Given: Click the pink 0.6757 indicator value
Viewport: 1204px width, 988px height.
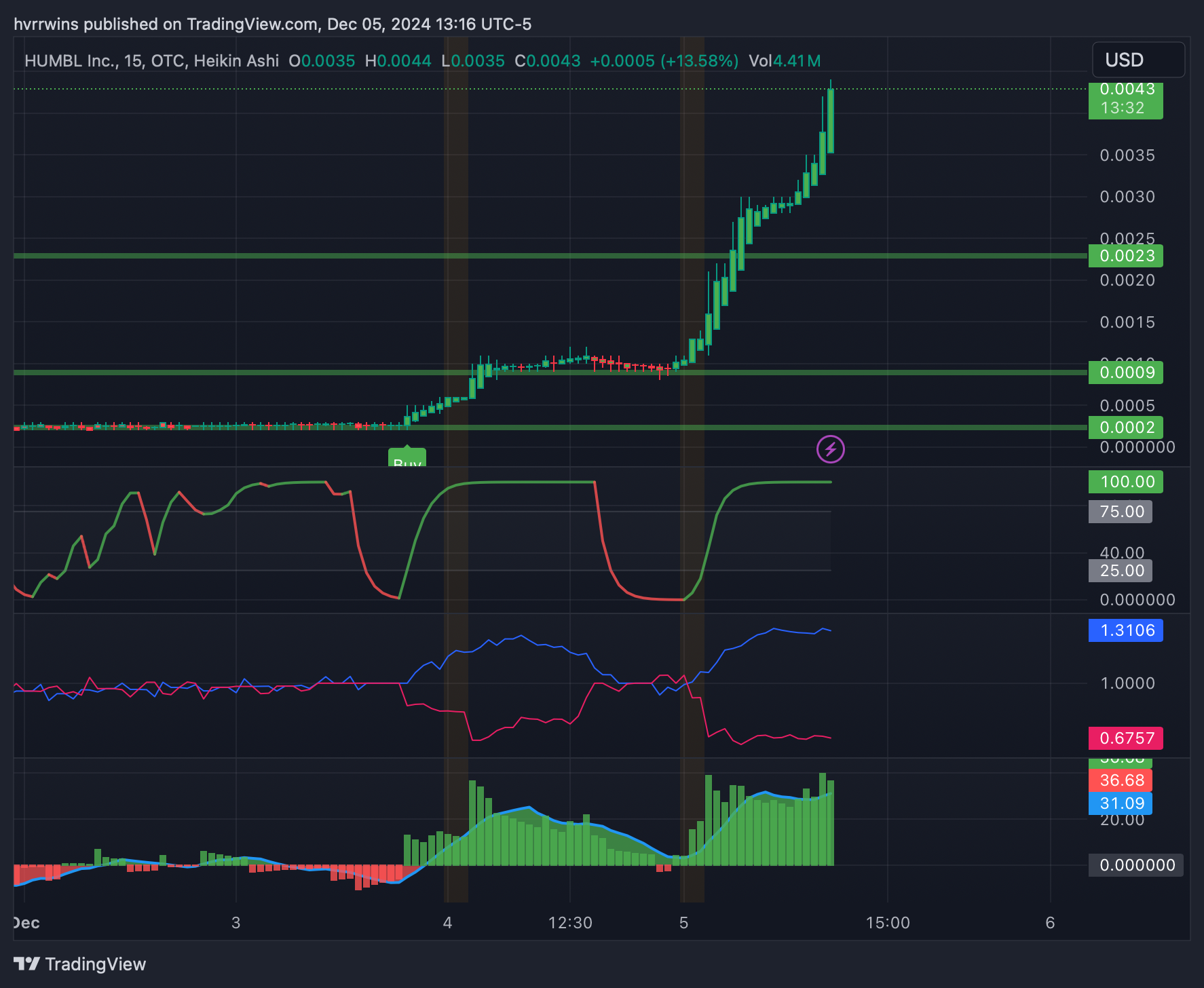Looking at the screenshot, I should click(x=1126, y=738).
